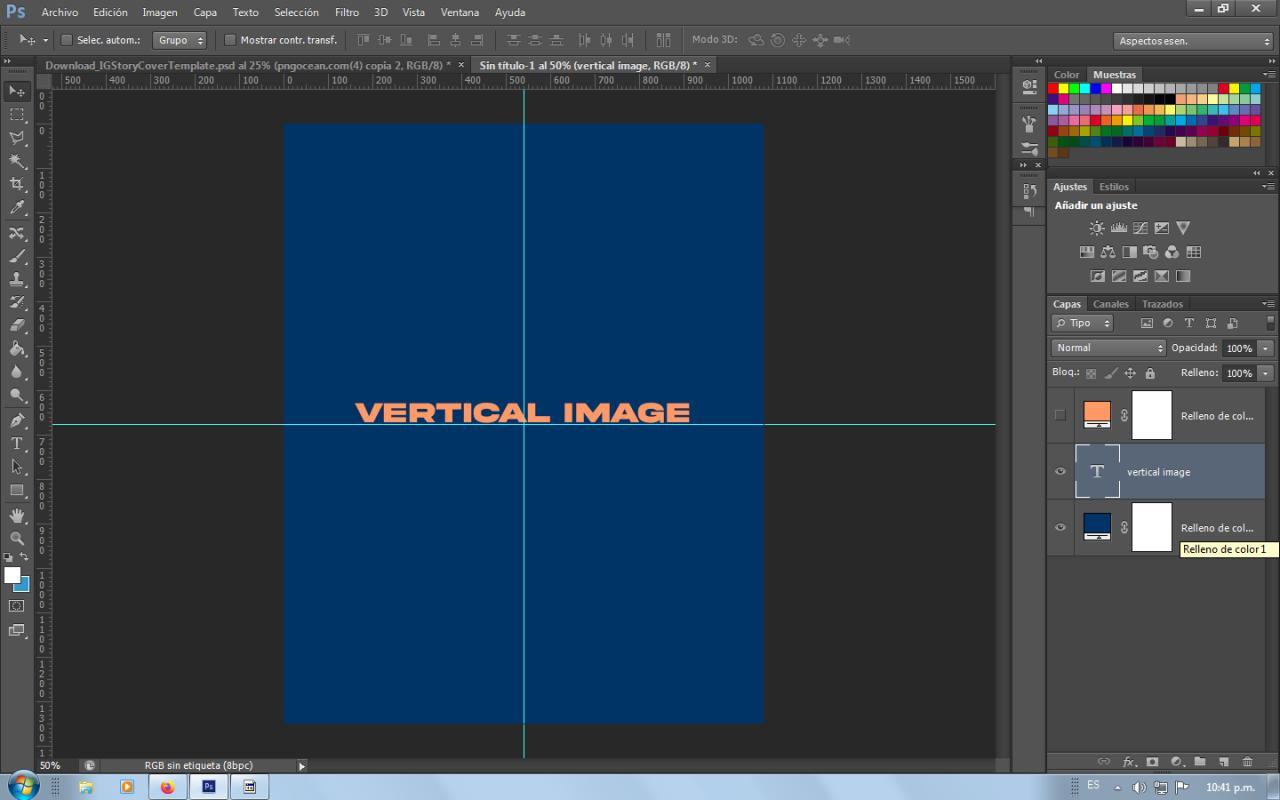Open the Filtro menu
Screen dimensions: 1280x800
[x=346, y=12]
